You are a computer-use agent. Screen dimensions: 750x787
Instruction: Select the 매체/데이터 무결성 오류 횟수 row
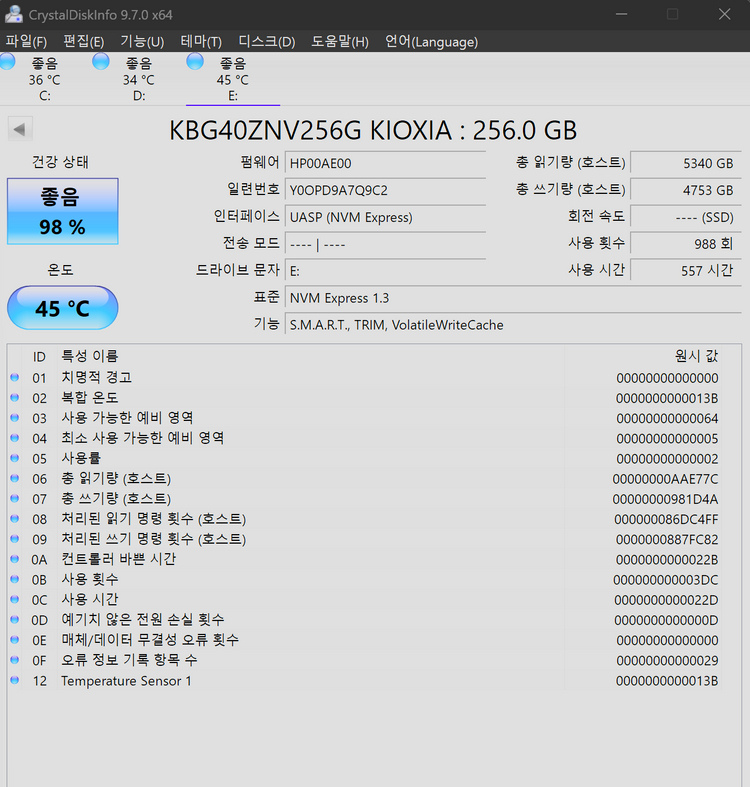[x=365, y=640]
